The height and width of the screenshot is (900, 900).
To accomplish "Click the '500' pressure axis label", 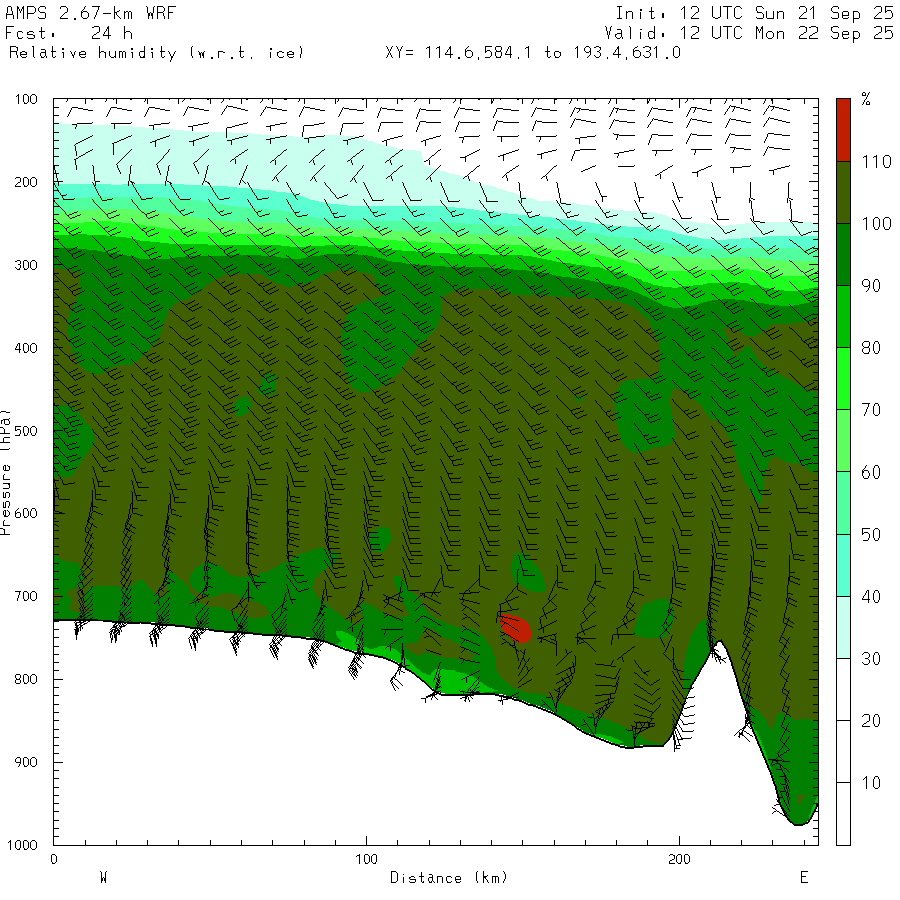I will 26,430.
